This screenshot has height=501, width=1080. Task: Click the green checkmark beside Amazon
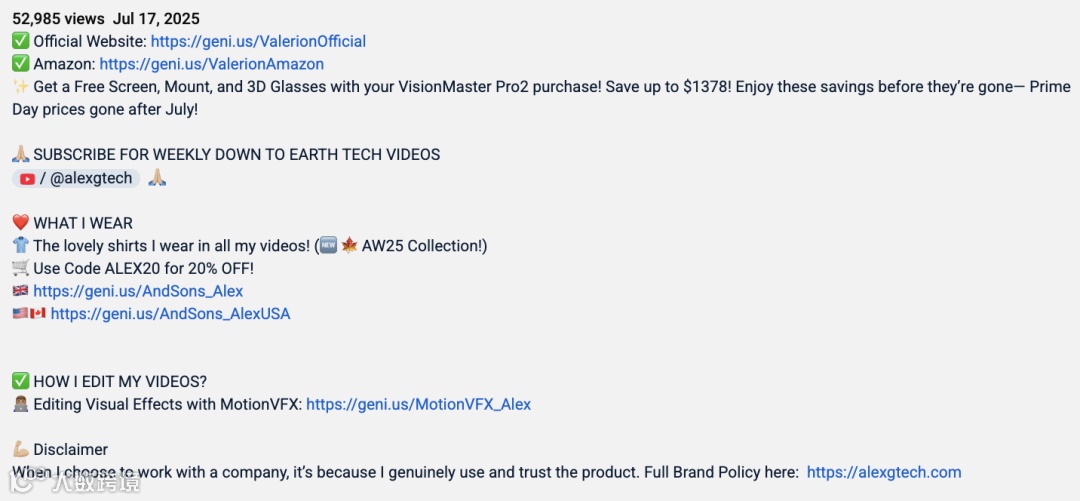point(21,64)
